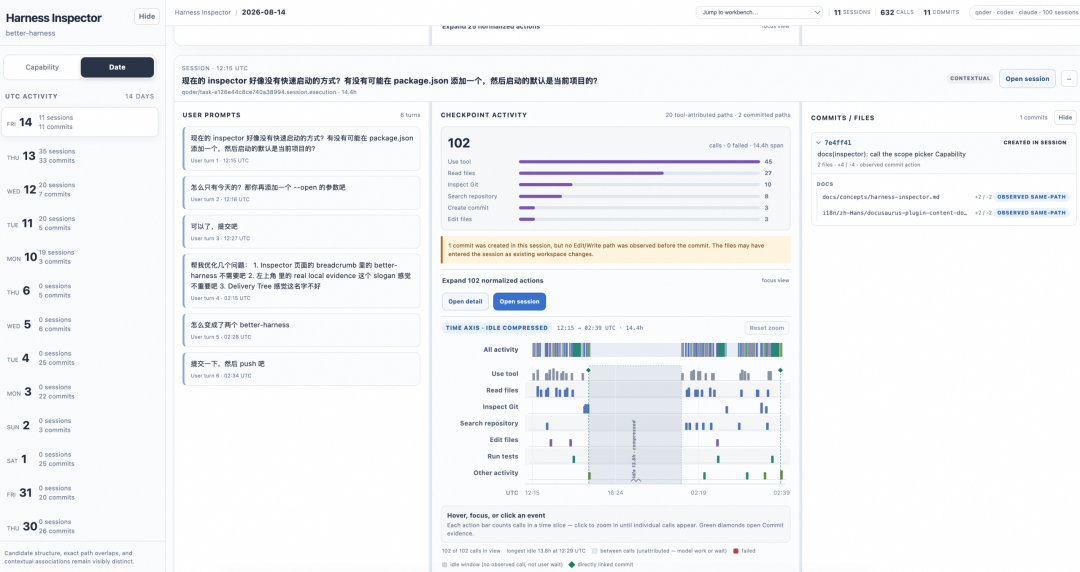
Task: Select SAT 1 in the activity list
Action: [x=80, y=459]
